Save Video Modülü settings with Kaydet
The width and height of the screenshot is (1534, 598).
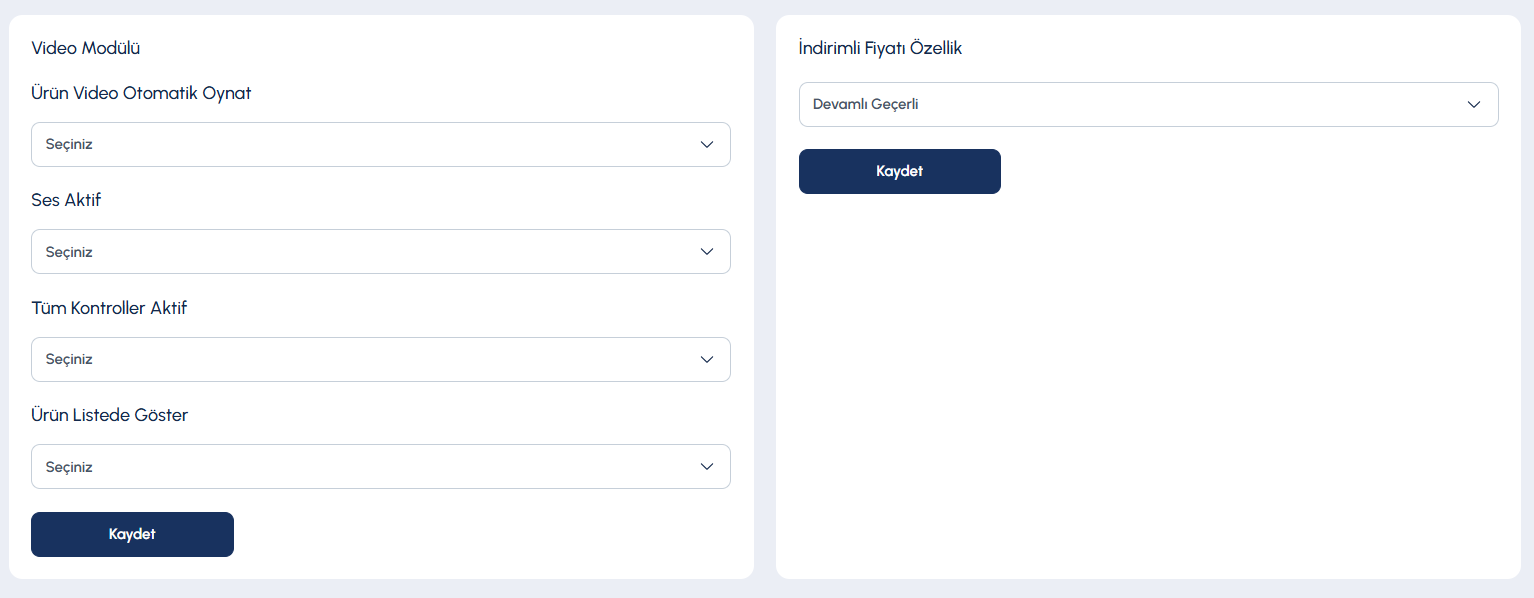pyautogui.click(x=132, y=535)
